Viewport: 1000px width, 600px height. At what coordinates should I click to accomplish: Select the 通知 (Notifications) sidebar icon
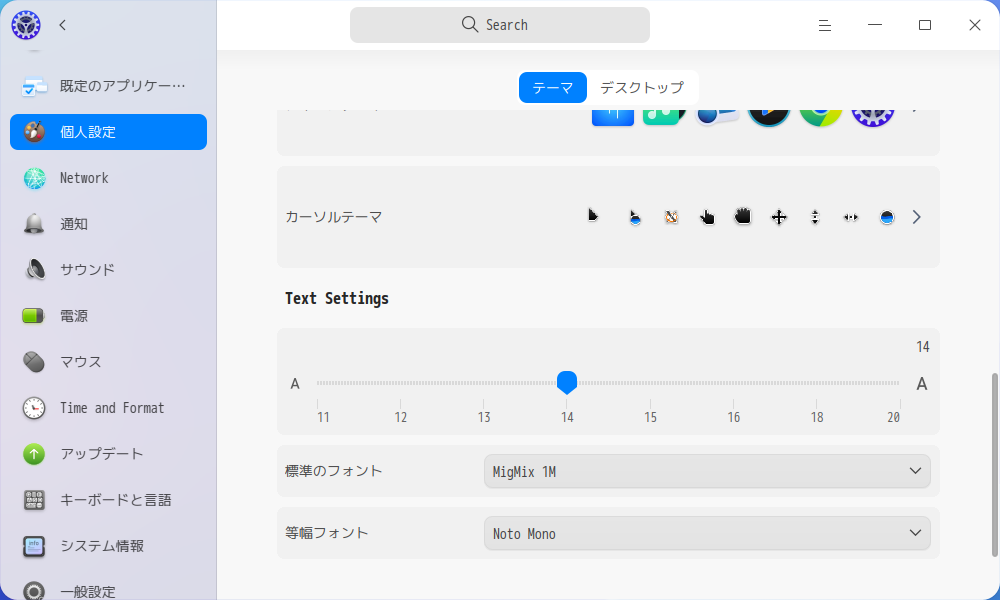coord(33,224)
